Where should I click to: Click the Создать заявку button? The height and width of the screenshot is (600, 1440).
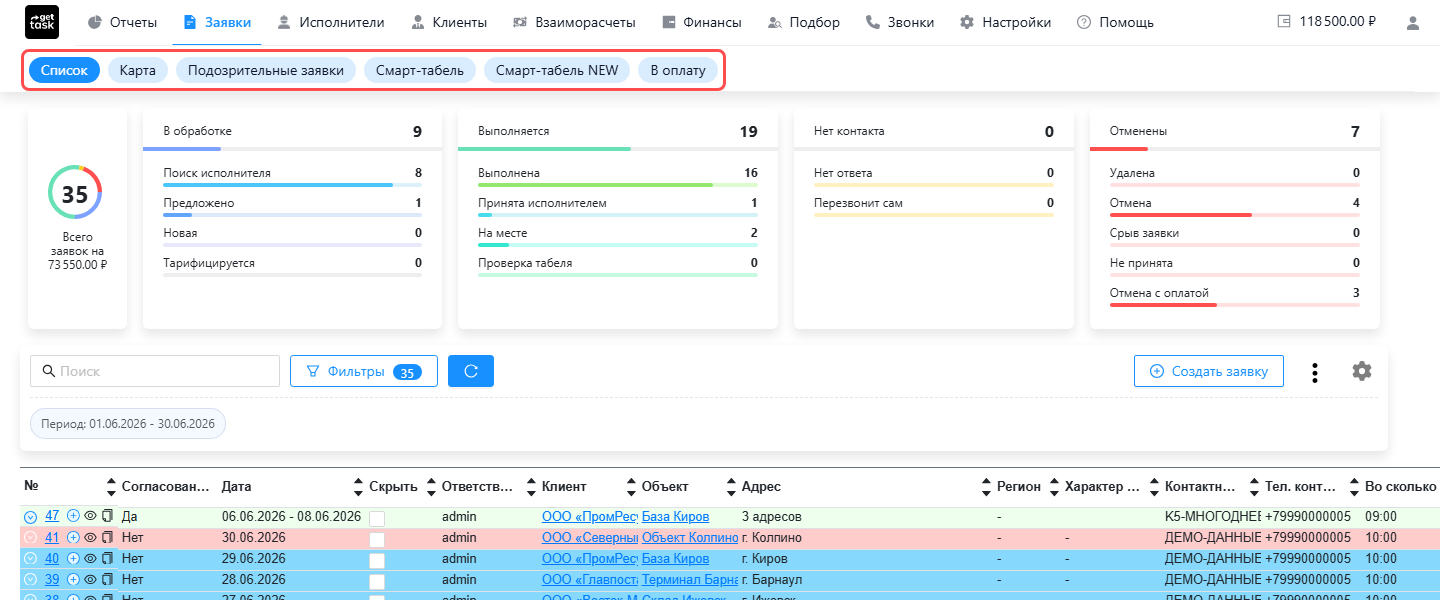[1208, 371]
